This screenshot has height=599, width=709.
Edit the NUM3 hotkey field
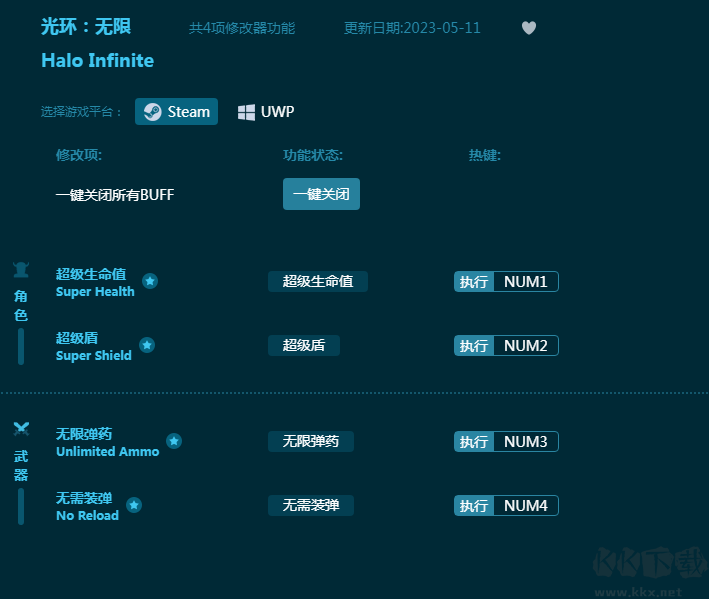[526, 442]
